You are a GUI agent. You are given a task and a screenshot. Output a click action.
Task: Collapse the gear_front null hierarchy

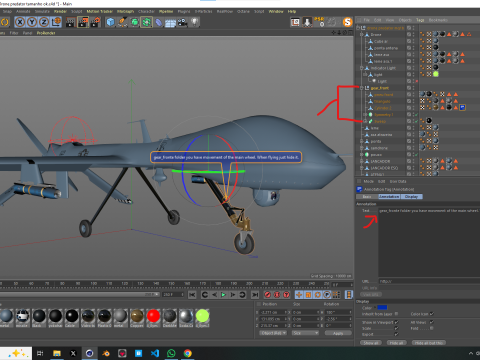(x=362, y=88)
